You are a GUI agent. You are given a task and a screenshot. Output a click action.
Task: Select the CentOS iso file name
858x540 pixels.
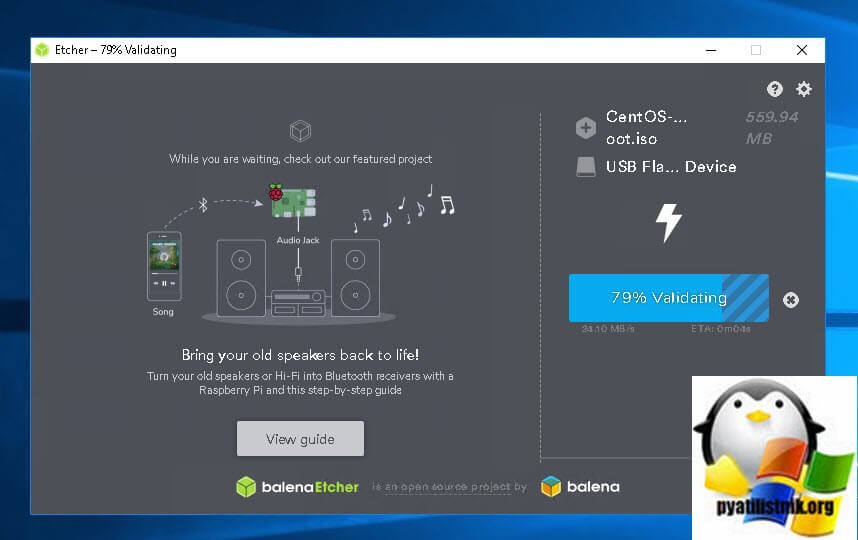(646, 128)
